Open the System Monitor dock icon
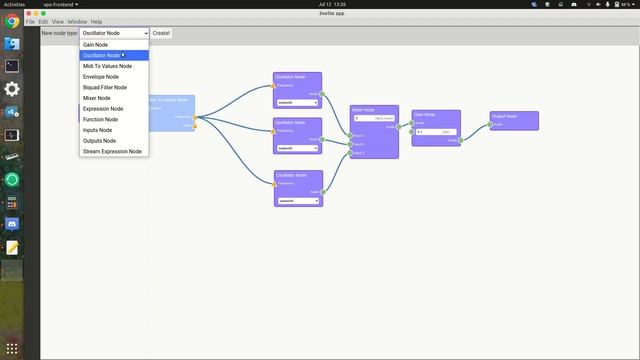The height and width of the screenshot is (360, 640). click(x=12, y=135)
